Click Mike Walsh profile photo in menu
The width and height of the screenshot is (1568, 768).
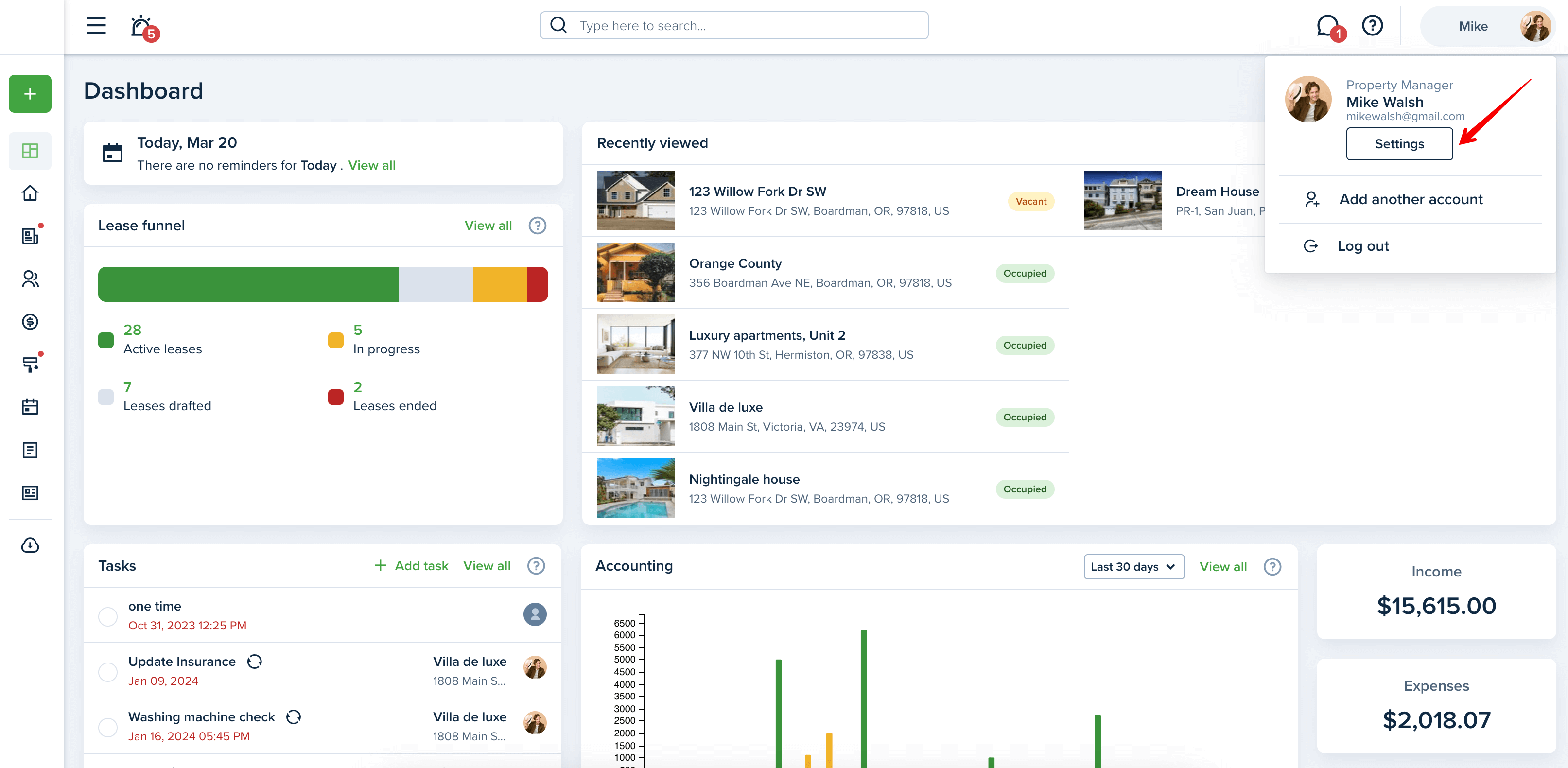[x=1307, y=99]
